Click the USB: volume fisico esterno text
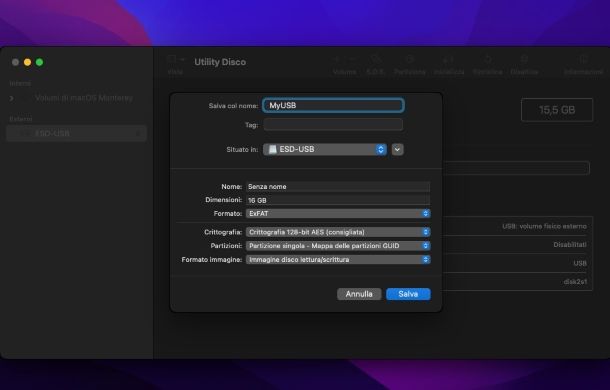The width and height of the screenshot is (610, 390). pyautogui.click(x=544, y=226)
